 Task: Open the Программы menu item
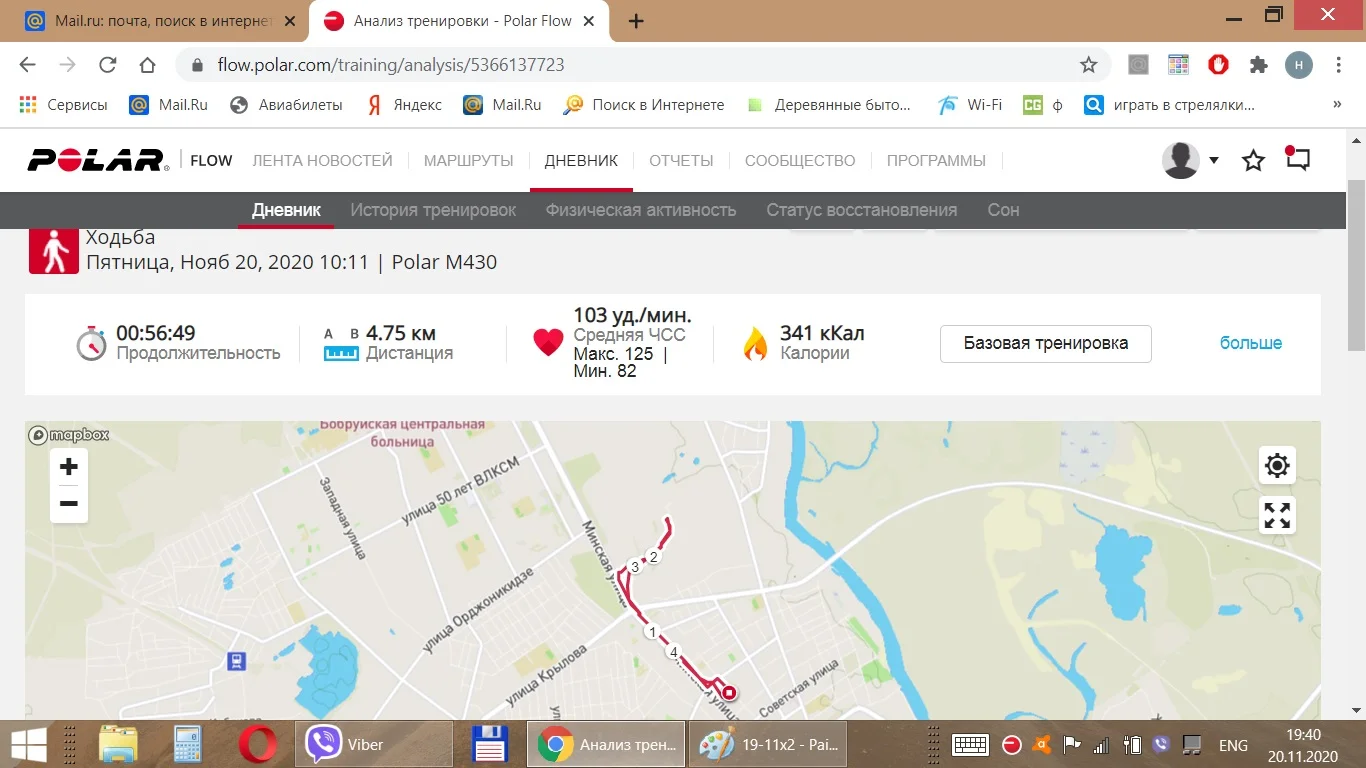point(936,160)
